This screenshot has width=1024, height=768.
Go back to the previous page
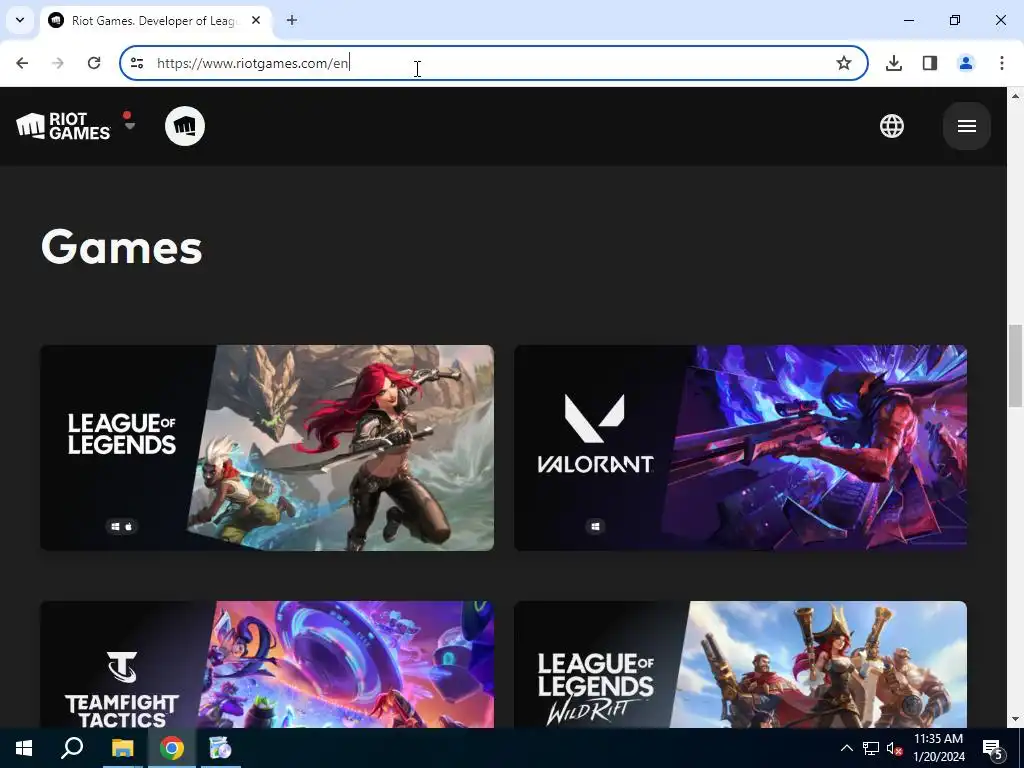(x=22, y=63)
